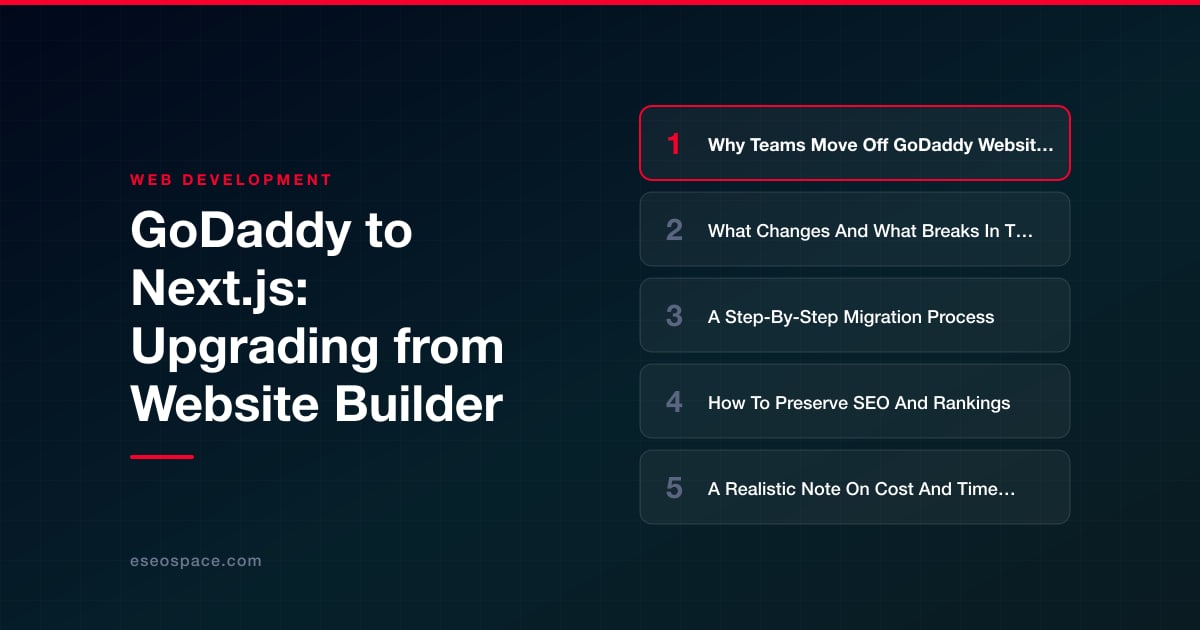Open 'How To Preserve SEO And Rankings' entry
Viewport: 1200px width, 630px height.
(855, 401)
